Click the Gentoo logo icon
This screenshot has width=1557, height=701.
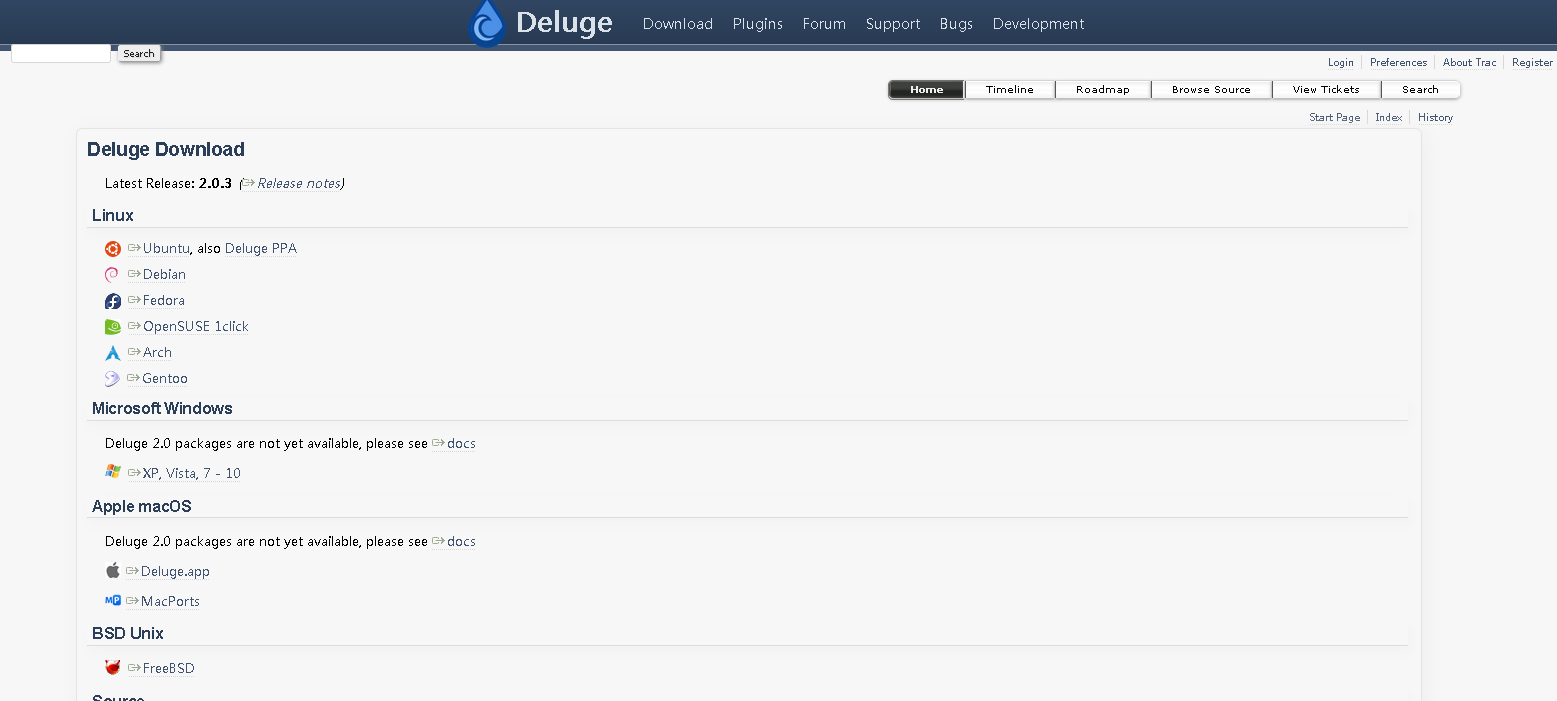pos(112,379)
